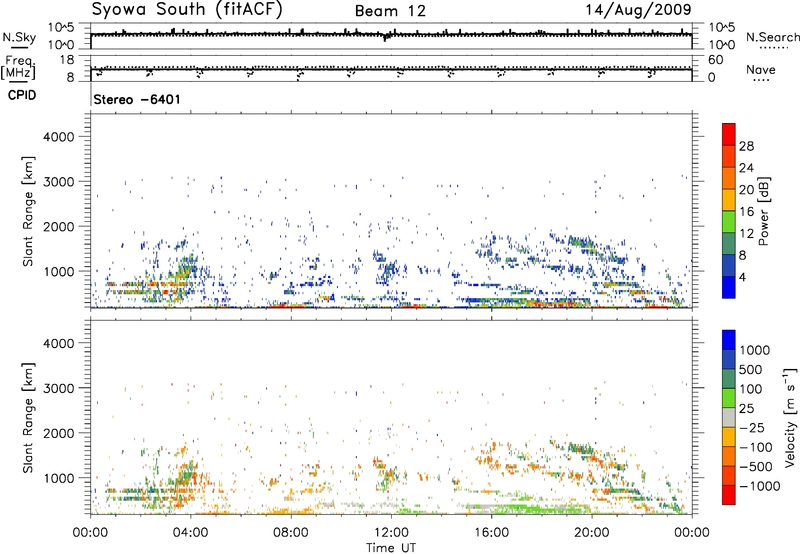Click the '20:00' time axis tick label
The width and height of the screenshot is (800, 554).
pyautogui.click(x=592, y=533)
